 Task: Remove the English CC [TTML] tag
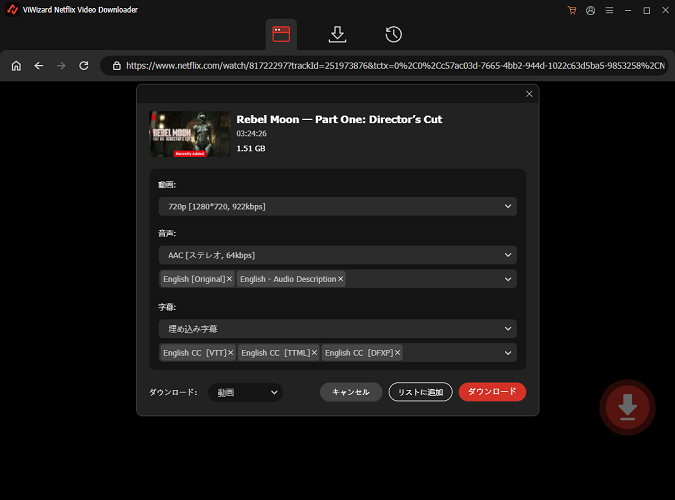314,353
